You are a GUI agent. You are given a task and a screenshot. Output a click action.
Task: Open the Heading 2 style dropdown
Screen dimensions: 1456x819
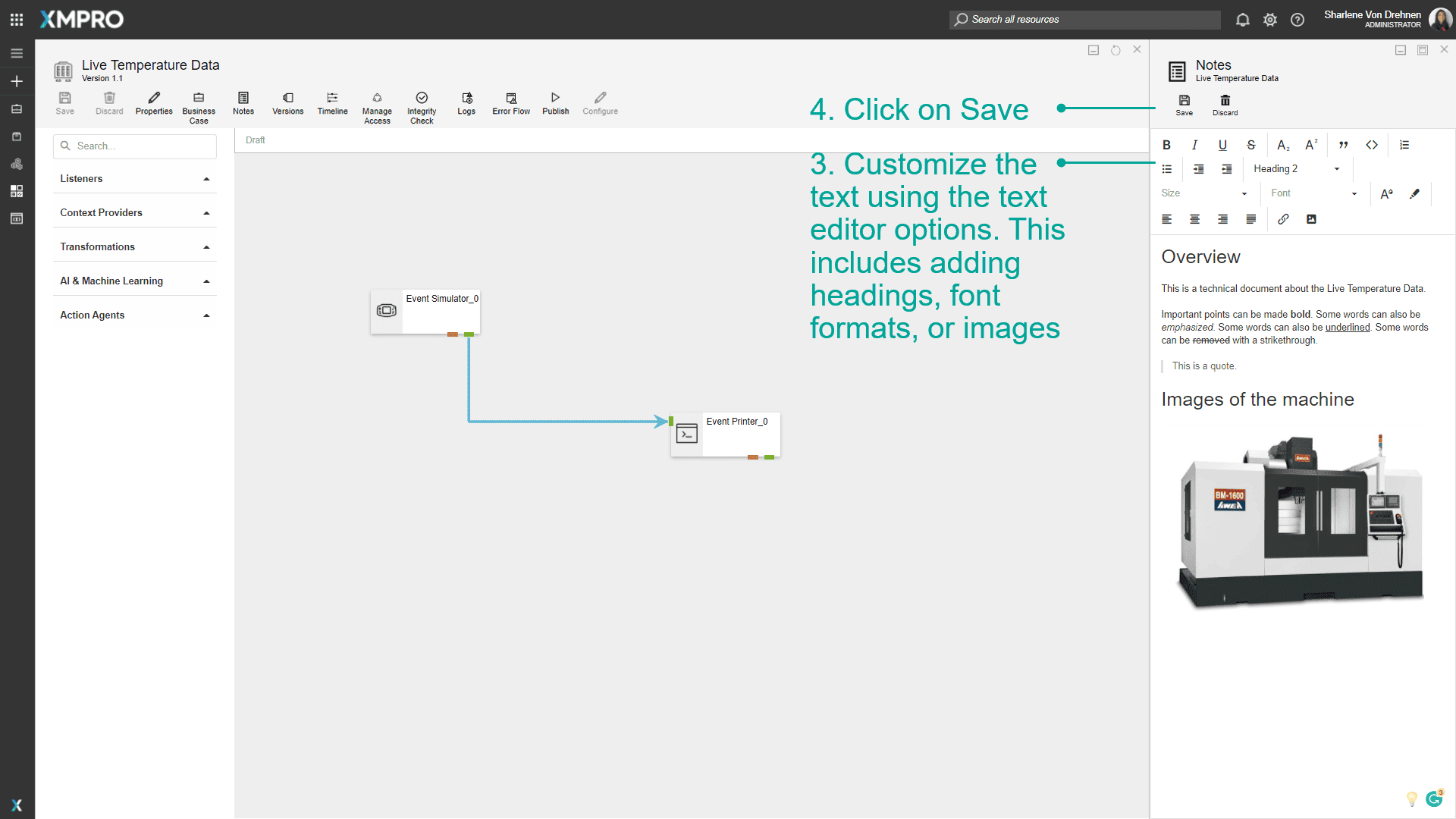[x=1296, y=168]
